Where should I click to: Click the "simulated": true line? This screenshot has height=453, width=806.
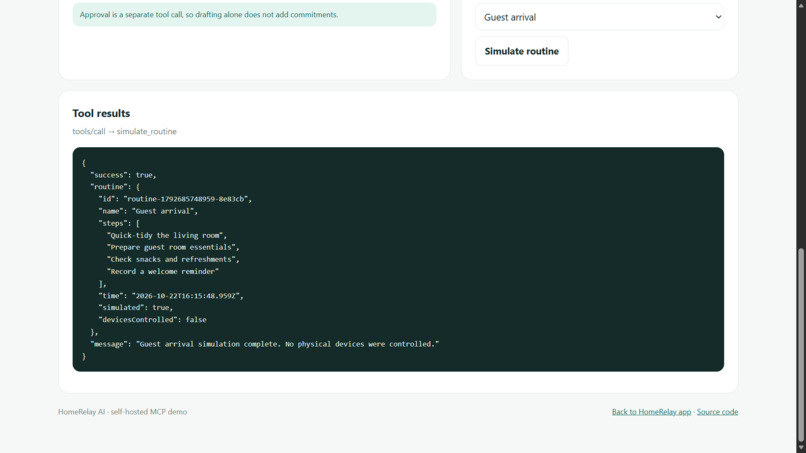pos(136,307)
